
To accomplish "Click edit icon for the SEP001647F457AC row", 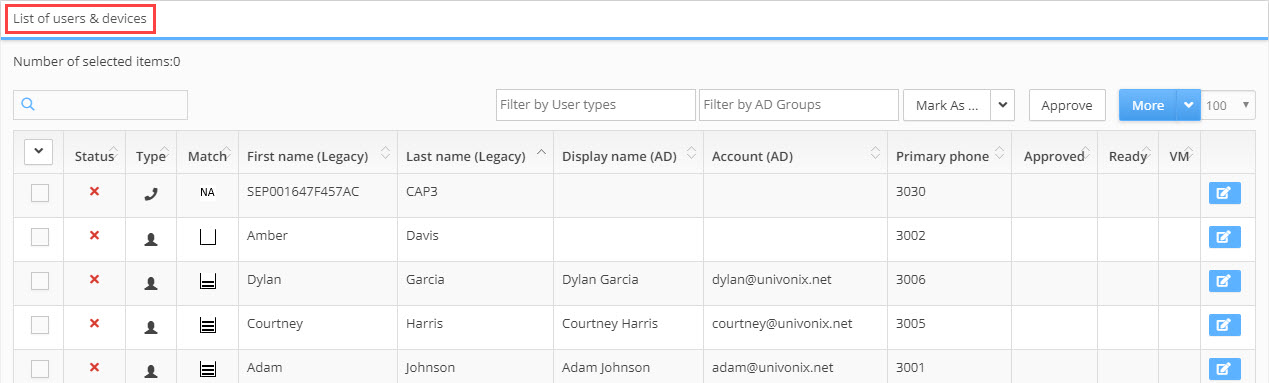I will click(x=1224, y=193).
